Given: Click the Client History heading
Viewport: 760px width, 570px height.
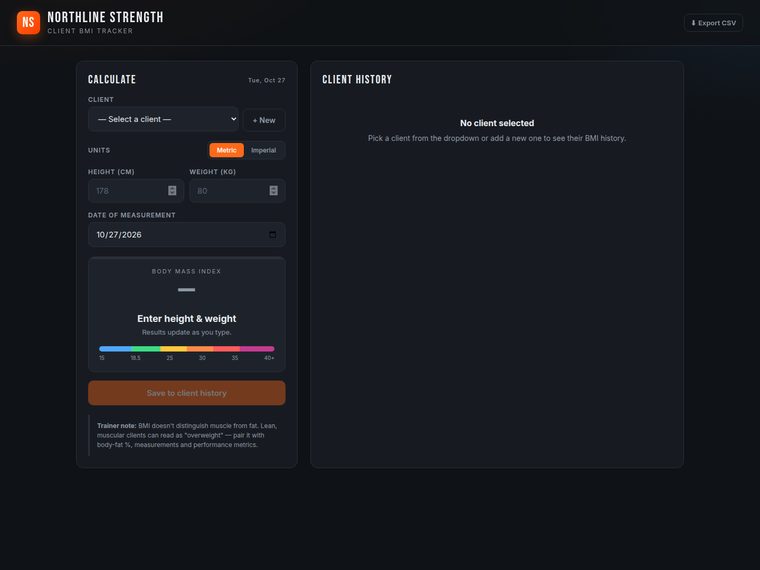Looking at the screenshot, I should [x=357, y=79].
